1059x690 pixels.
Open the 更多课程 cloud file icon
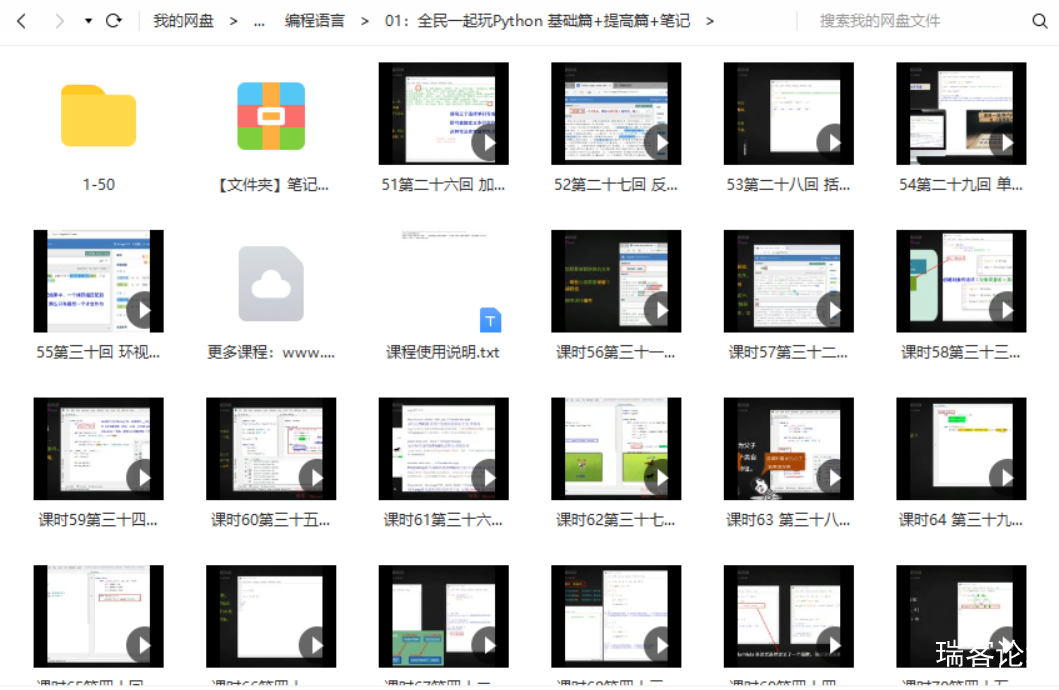click(x=271, y=284)
